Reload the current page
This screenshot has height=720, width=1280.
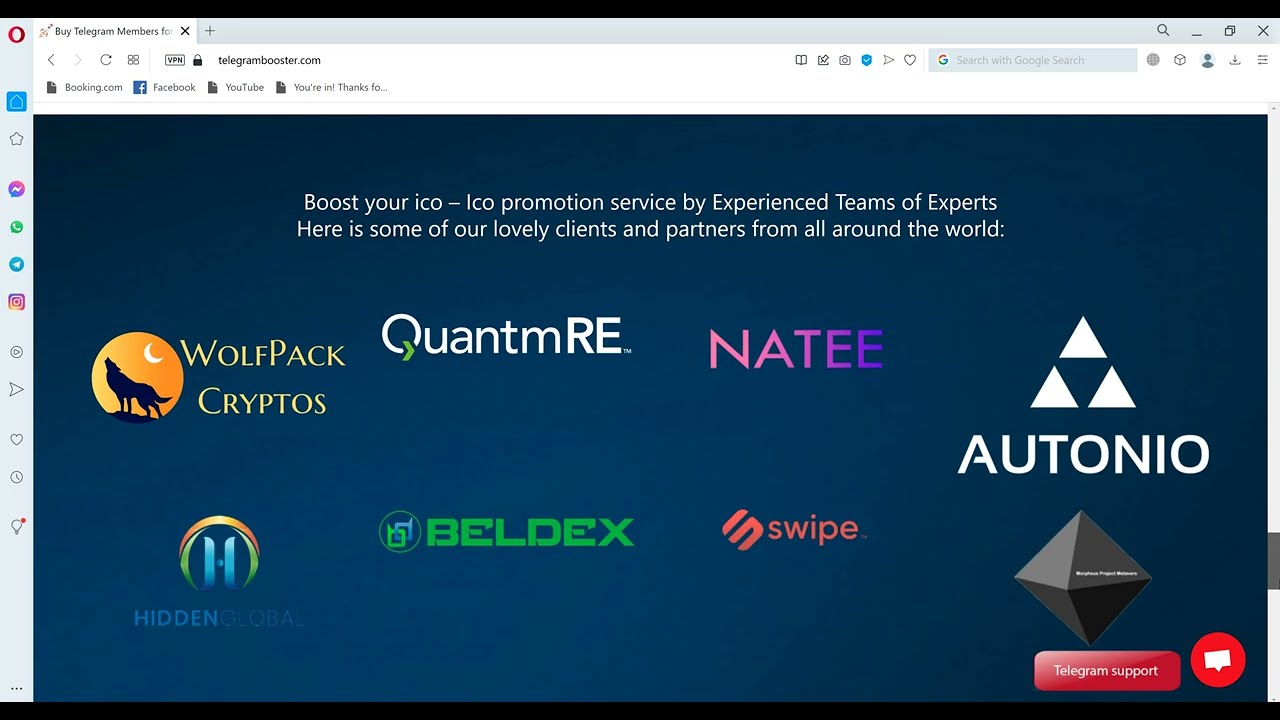click(106, 60)
